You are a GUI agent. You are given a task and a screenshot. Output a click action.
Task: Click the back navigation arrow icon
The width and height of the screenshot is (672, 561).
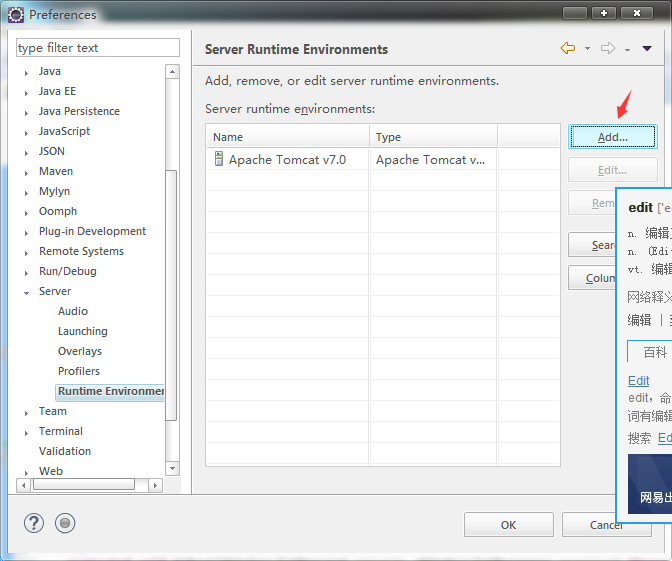[568, 48]
